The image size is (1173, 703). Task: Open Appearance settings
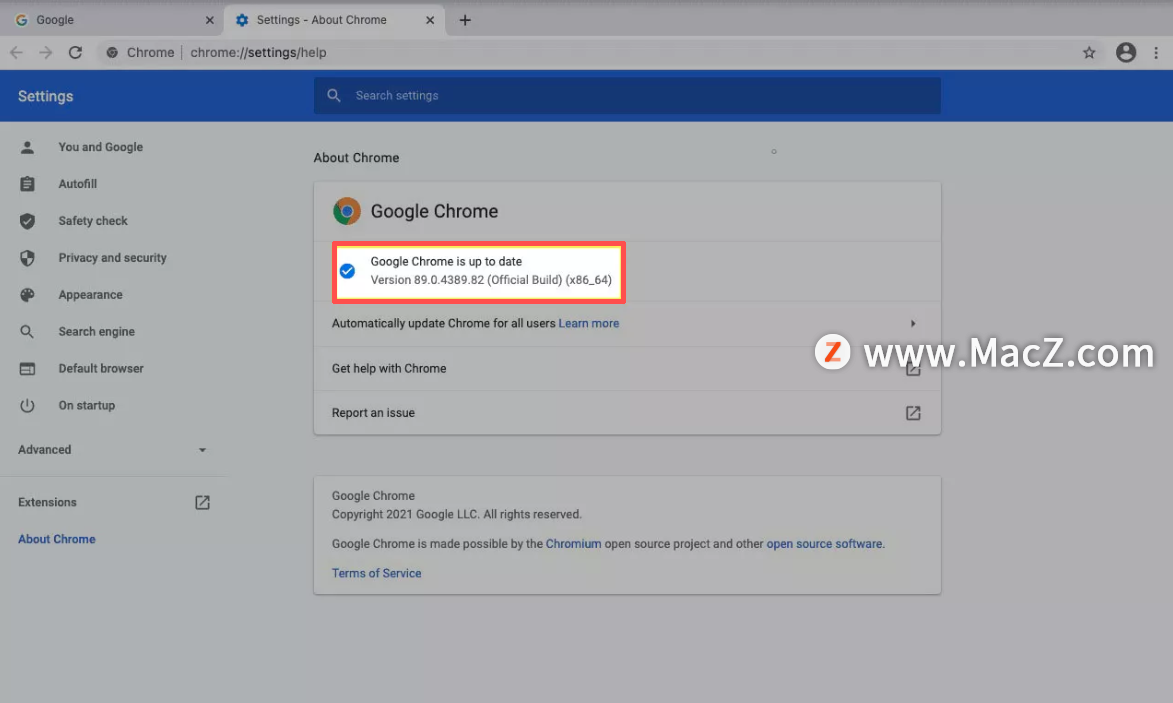(x=91, y=295)
